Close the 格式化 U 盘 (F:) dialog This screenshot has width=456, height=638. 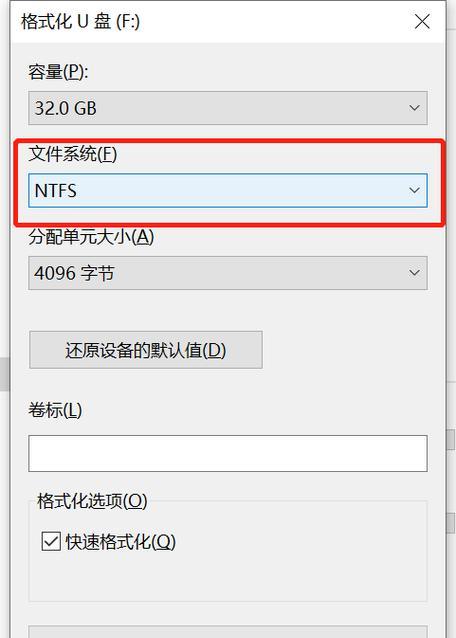click(422, 22)
